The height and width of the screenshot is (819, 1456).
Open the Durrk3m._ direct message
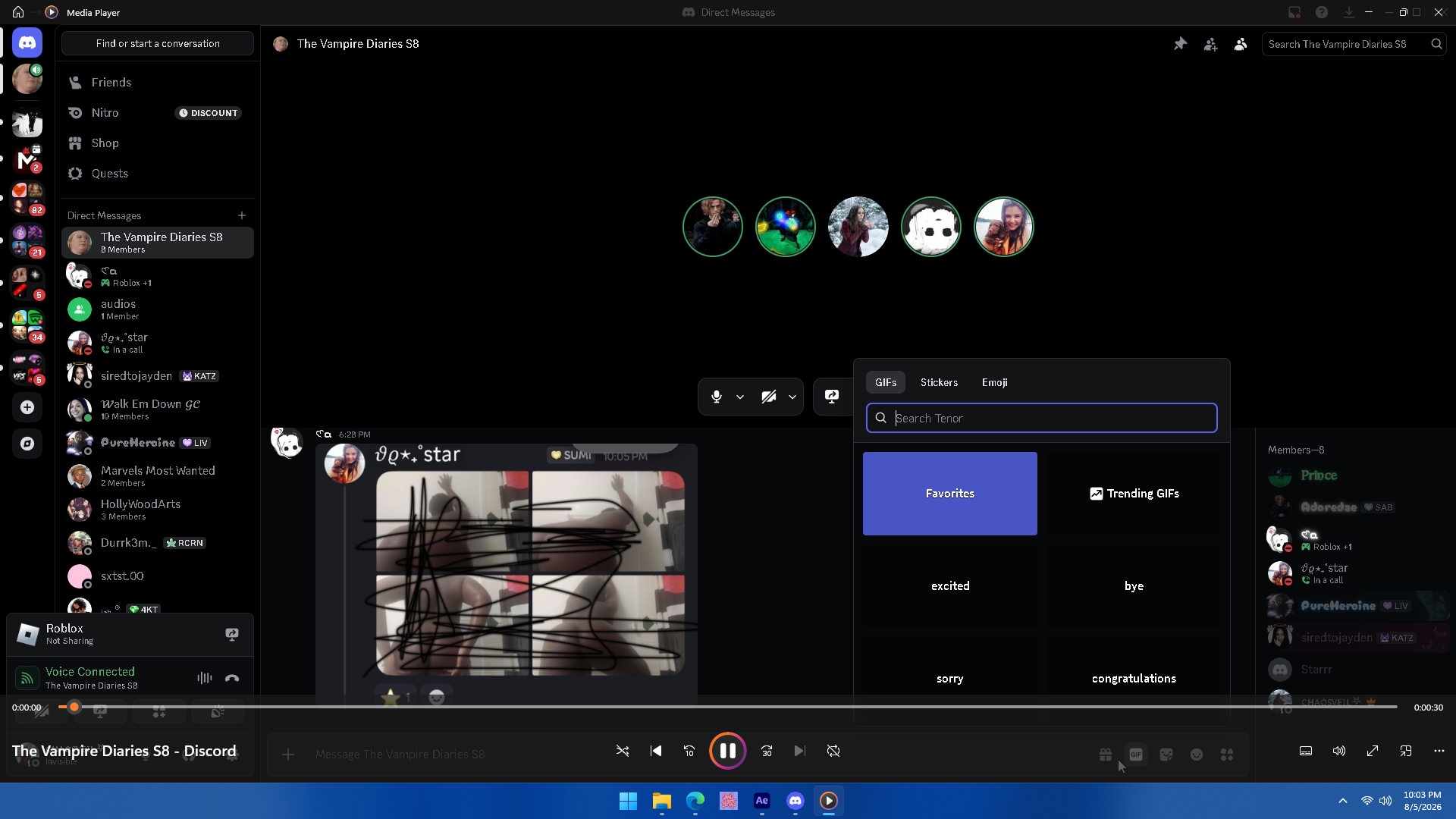tap(158, 543)
